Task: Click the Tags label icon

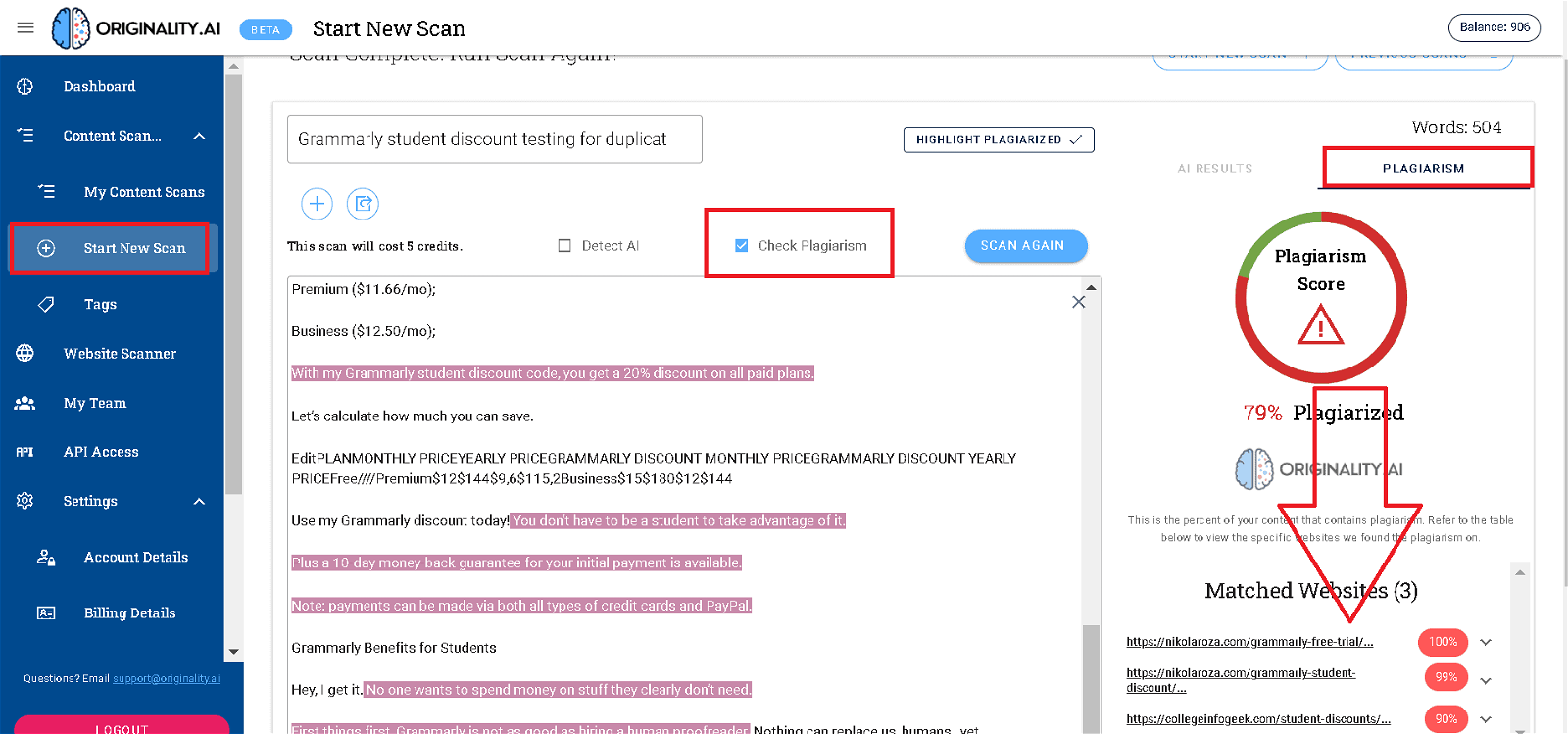Action: coord(46,304)
